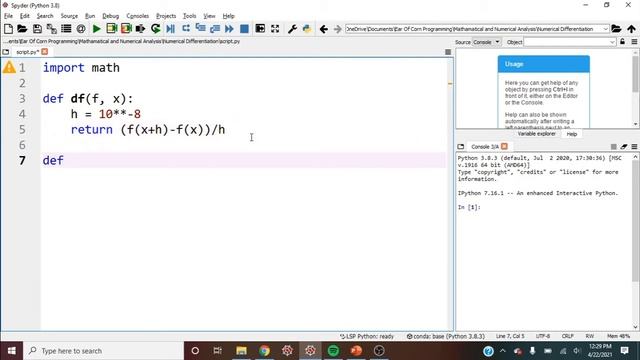Open the Tools menu
Viewport: 640px width, 360px height.
[x=189, y=16]
